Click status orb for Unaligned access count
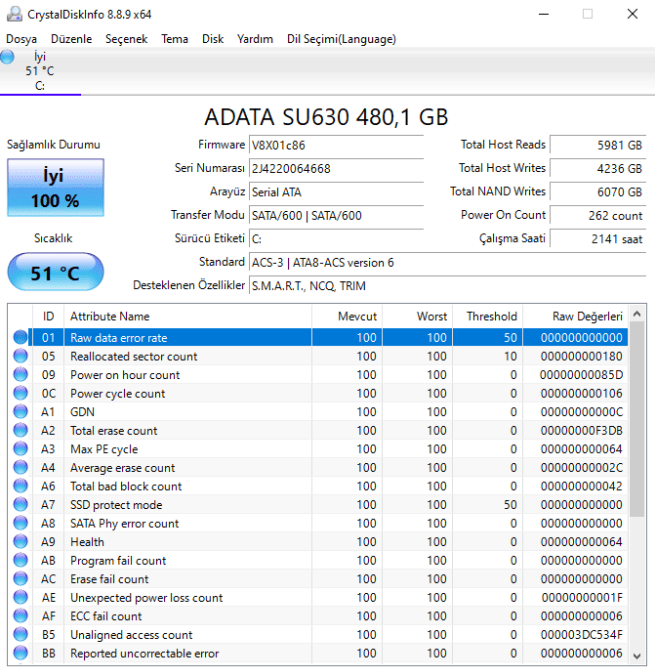The image size is (655, 672). pos(20,634)
